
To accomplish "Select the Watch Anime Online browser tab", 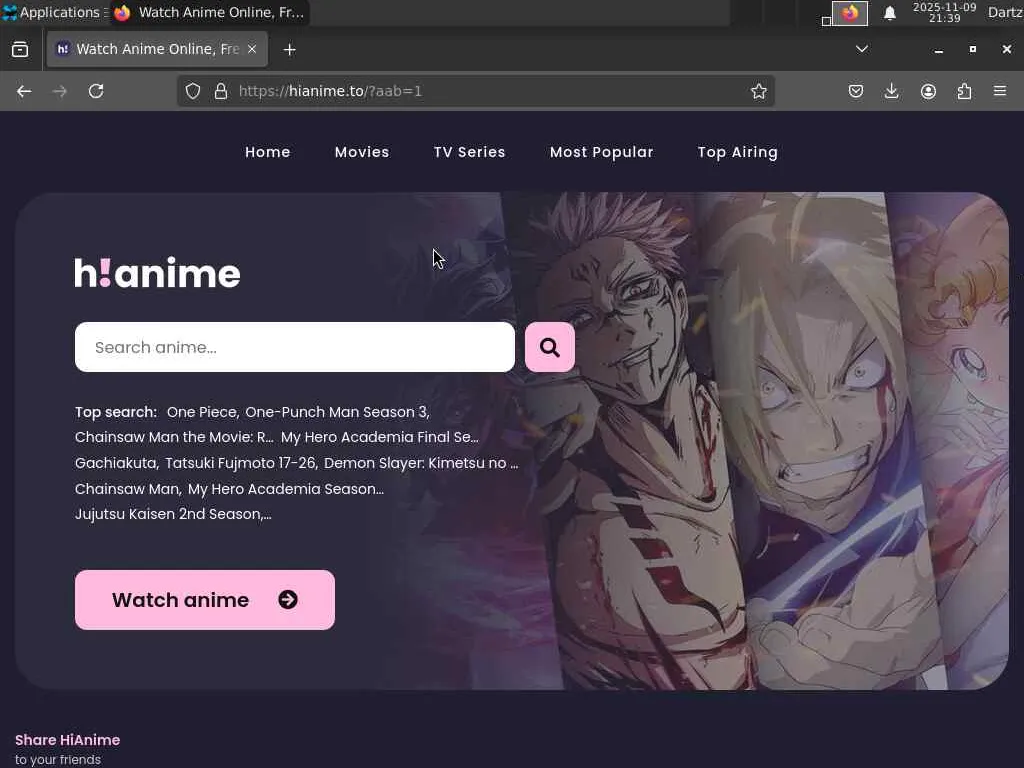I will coord(157,49).
